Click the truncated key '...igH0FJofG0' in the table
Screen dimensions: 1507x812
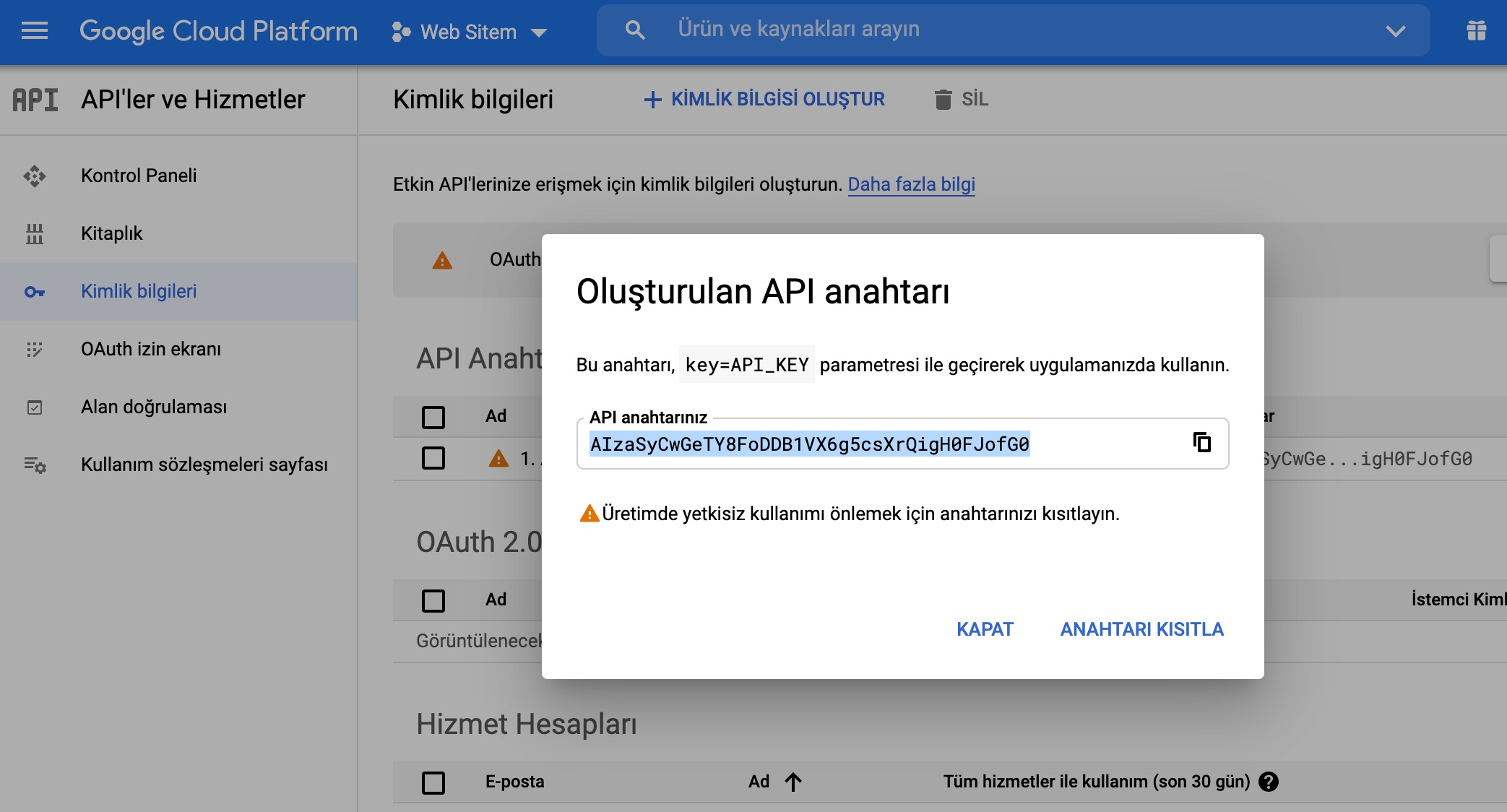(x=1367, y=459)
